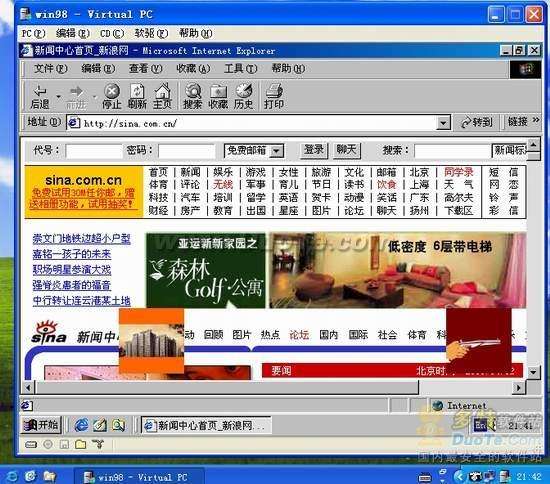Click the floating orange building advertisement
Screen dimensions: 550x484
152,341
